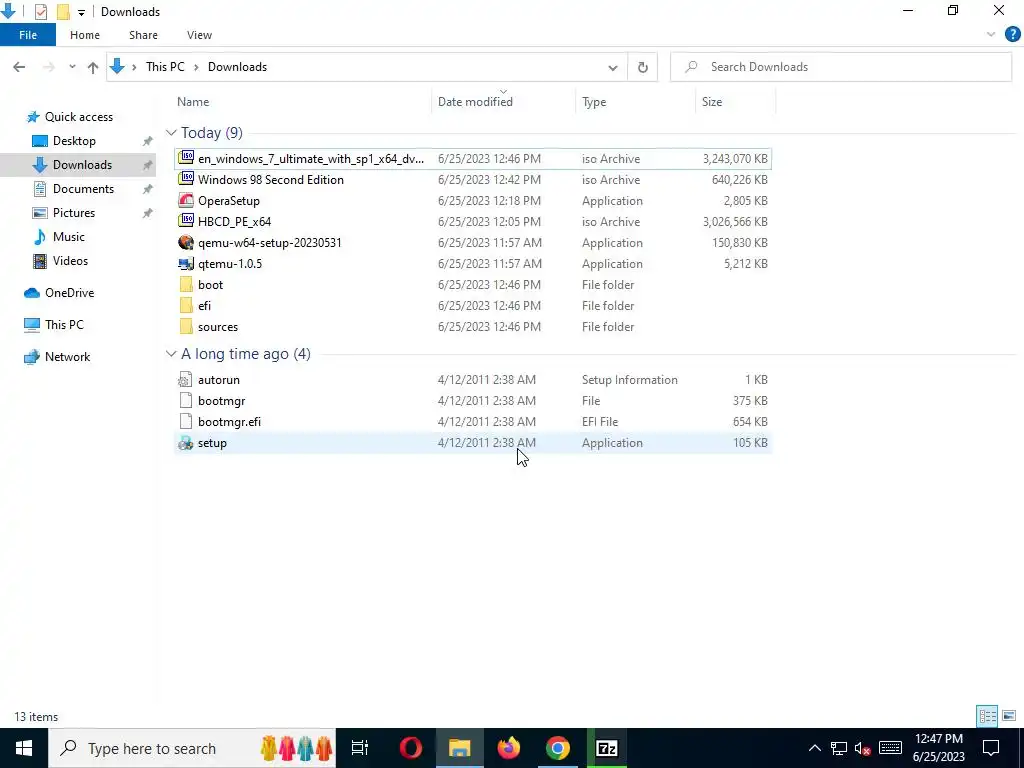Open 7-Zip from the taskbar
Viewport: 1024px width, 768px height.
(x=607, y=748)
